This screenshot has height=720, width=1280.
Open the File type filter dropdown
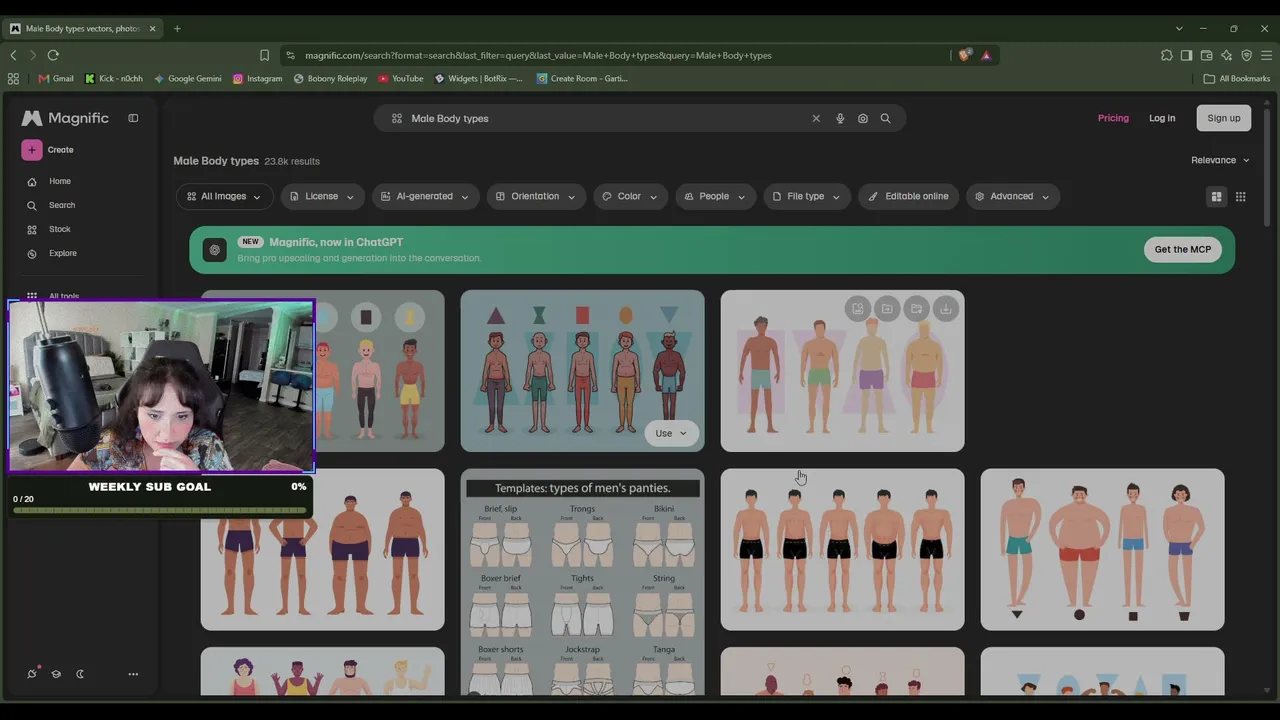coord(806,196)
